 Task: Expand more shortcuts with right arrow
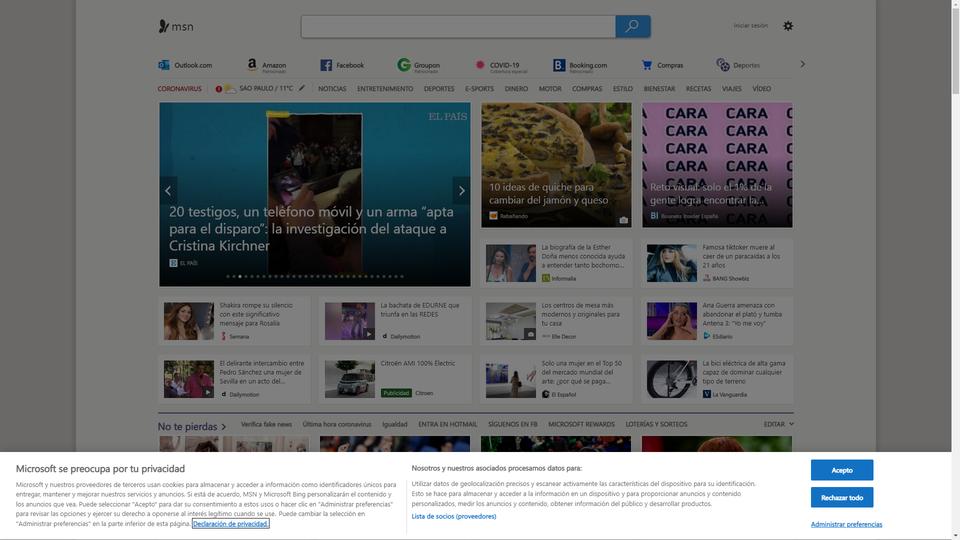pyautogui.click(x=803, y=64)
